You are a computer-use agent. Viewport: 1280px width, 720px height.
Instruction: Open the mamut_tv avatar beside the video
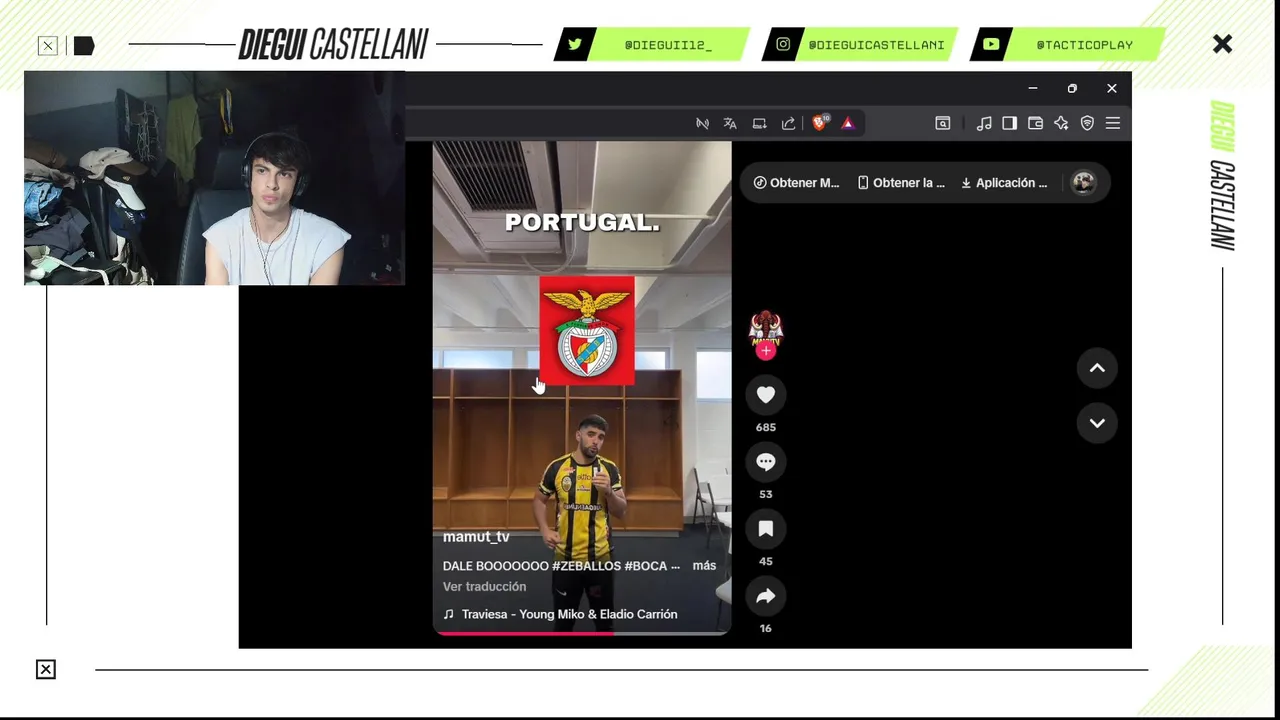766,328
